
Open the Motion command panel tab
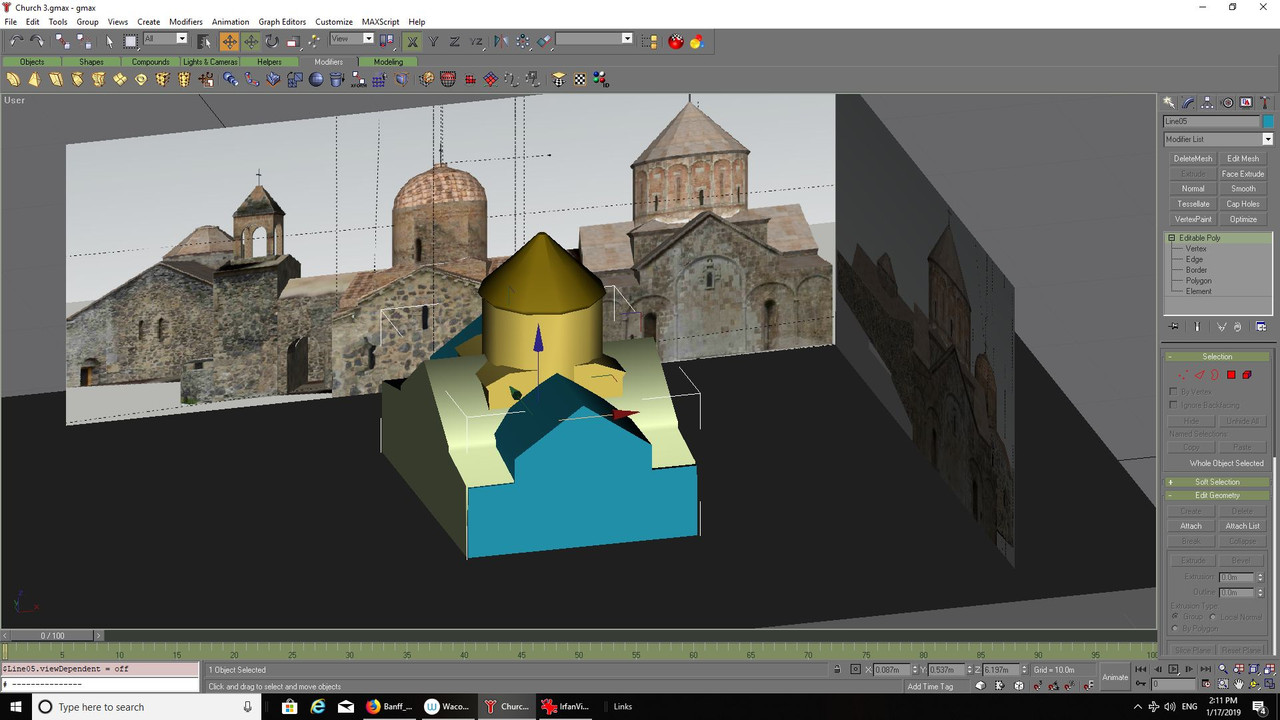1227,102
